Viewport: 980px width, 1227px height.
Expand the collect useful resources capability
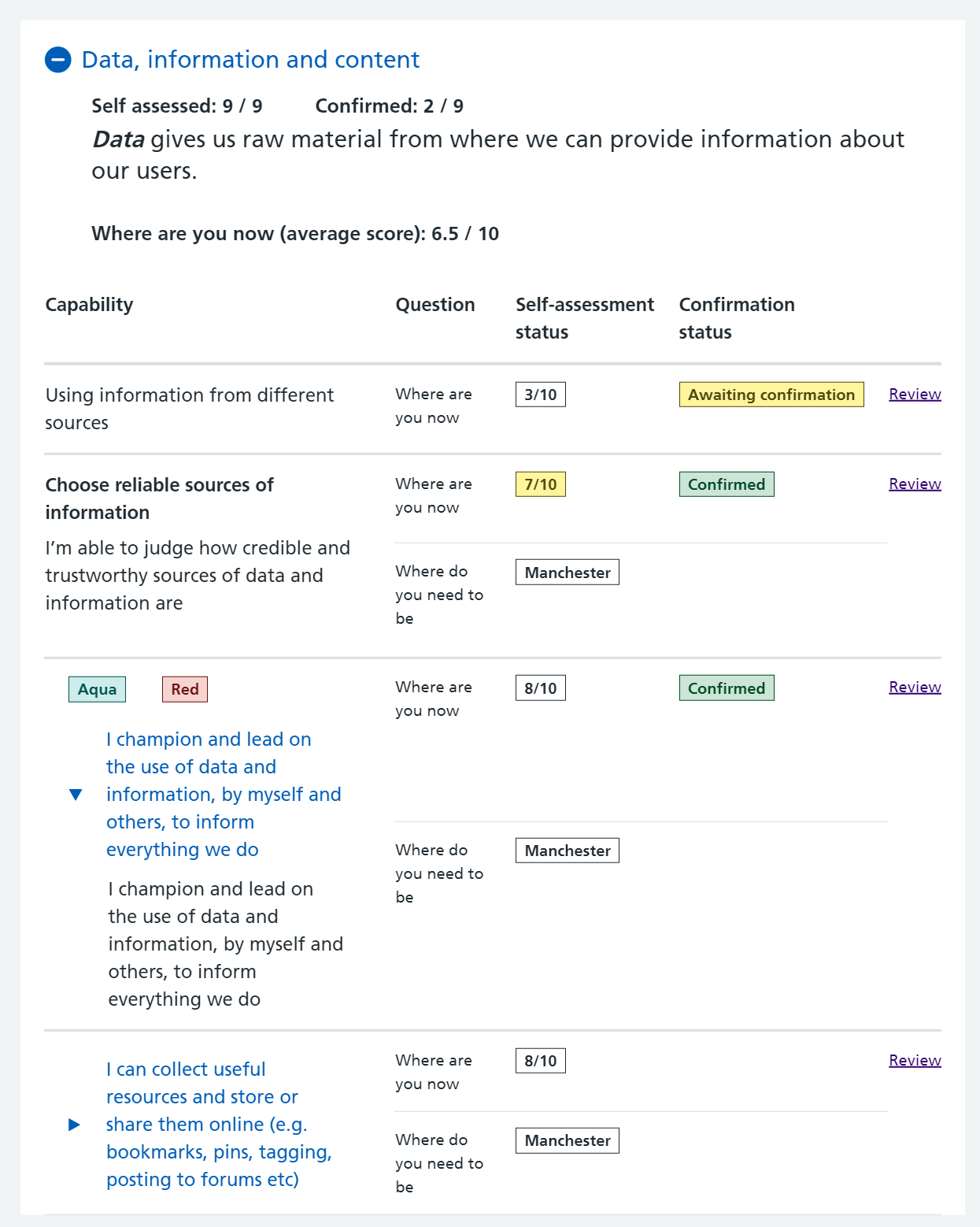[75, 1125]
